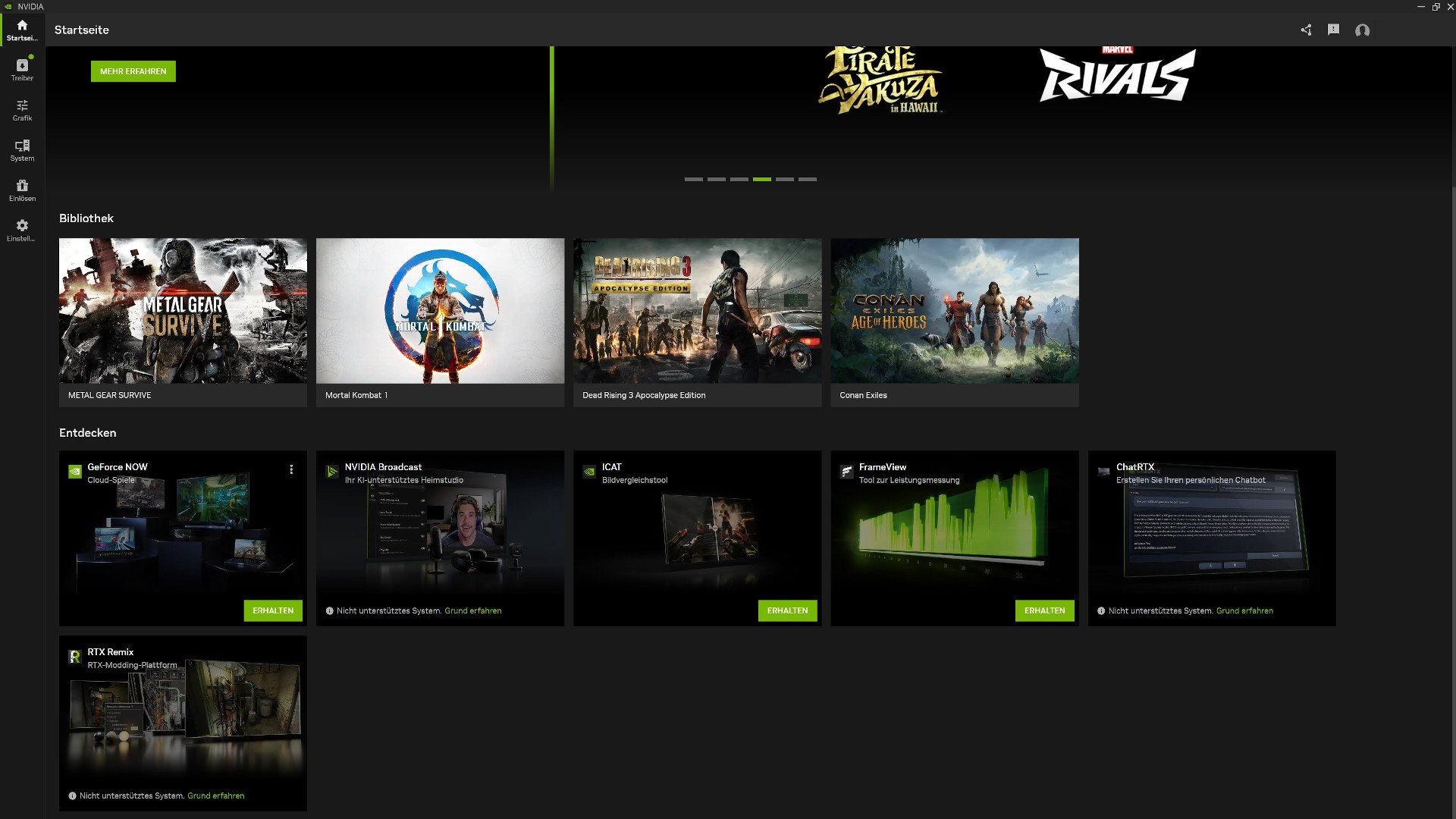Click the MEHR ERFAHREN button
The image size is (1456, 819).
(133, 71)
